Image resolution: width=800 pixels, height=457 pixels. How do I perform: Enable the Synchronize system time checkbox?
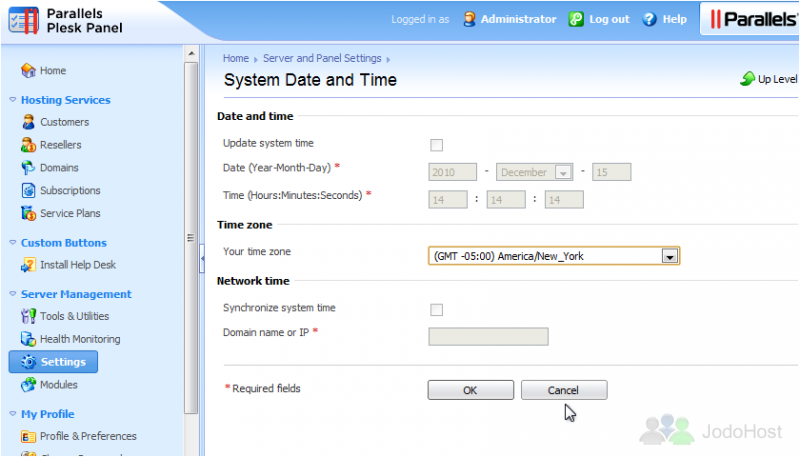(x=436, y=310)
